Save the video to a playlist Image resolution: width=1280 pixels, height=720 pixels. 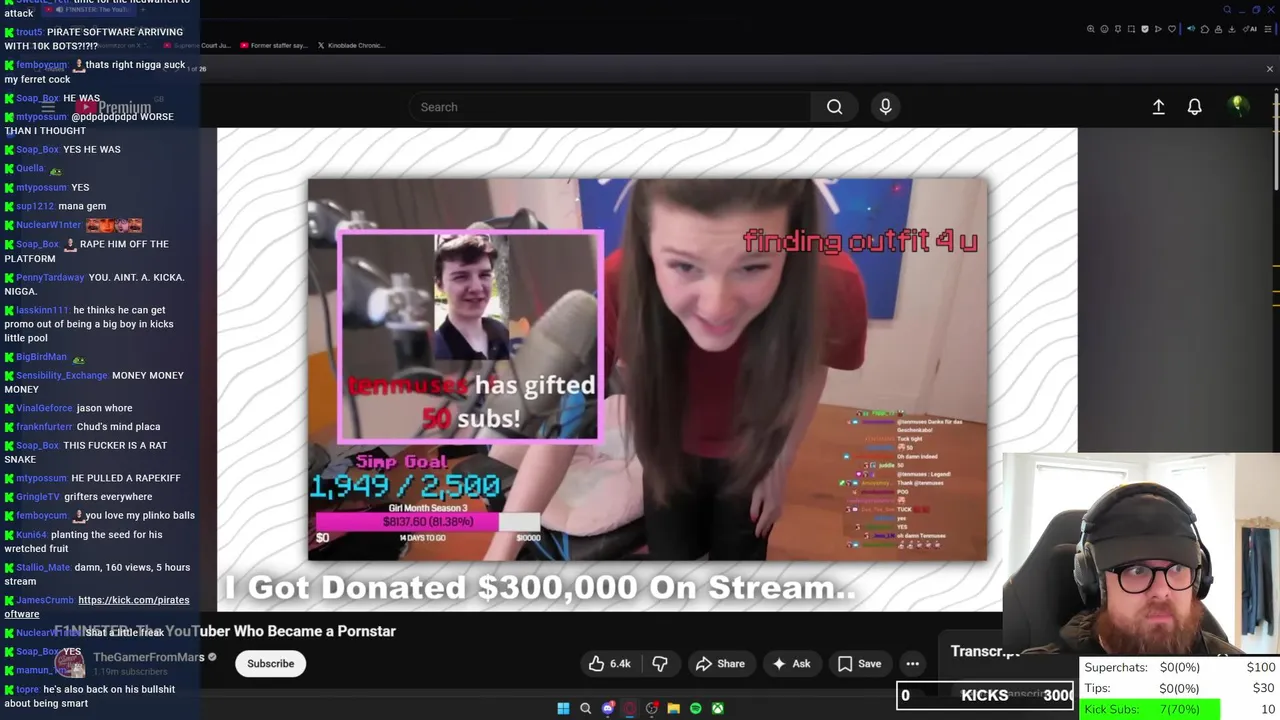click(x=859, y=664)
